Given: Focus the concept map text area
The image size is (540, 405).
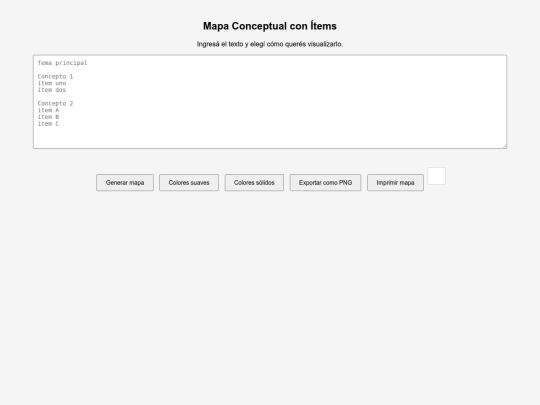Looking at the screenshot, I should (x=270, y=102).
